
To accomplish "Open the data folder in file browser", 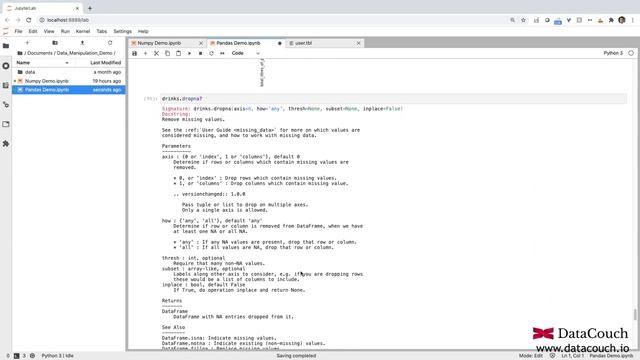I will [x=69, y=72].
